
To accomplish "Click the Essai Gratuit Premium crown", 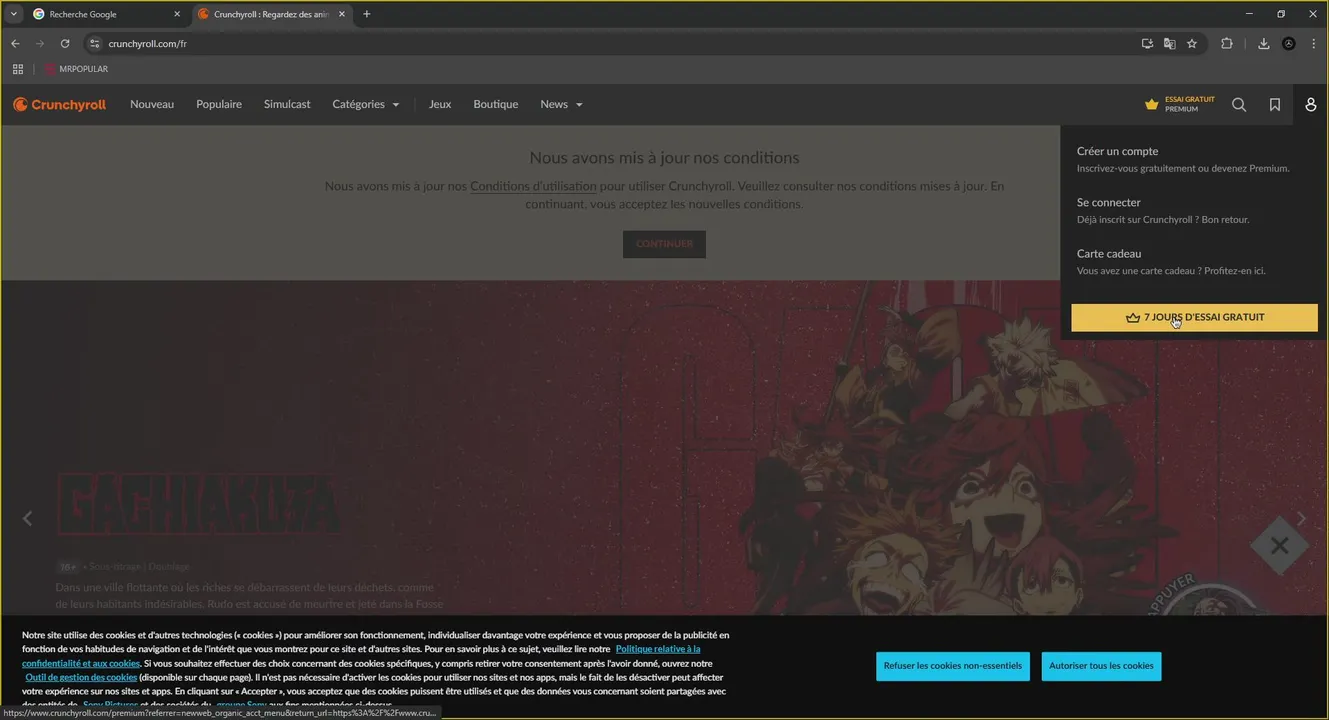I will (1180, 104).
